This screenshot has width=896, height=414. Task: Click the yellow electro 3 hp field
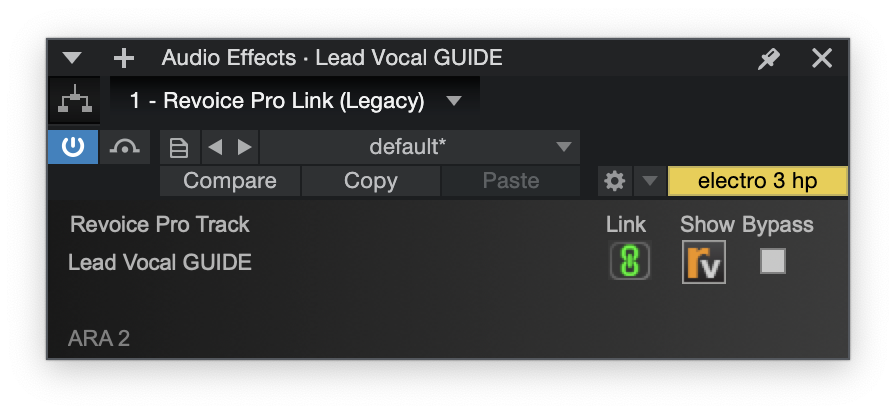coord(757,181)
